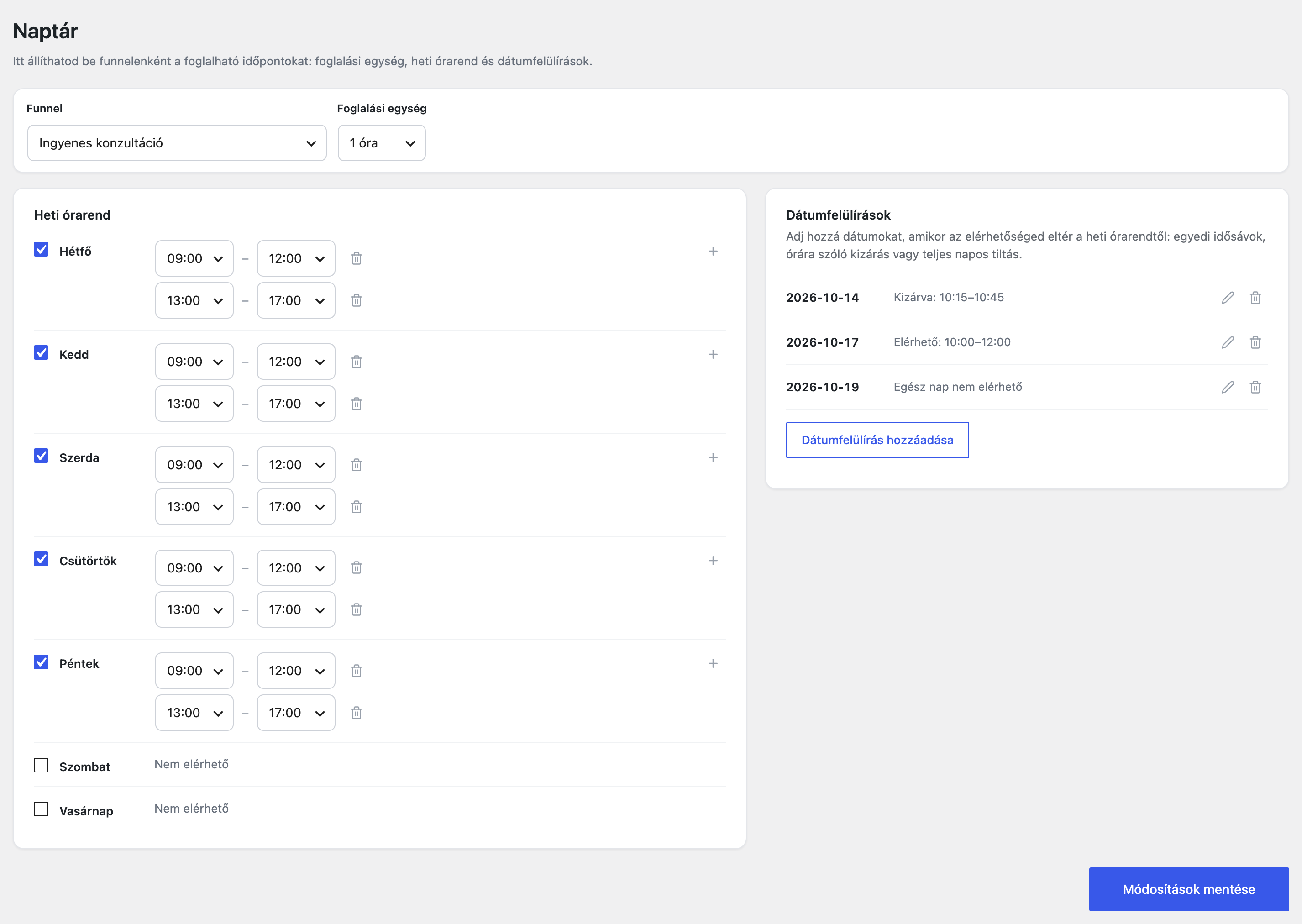Open Kedd second slot end time 17:00

tap(296, 404)
